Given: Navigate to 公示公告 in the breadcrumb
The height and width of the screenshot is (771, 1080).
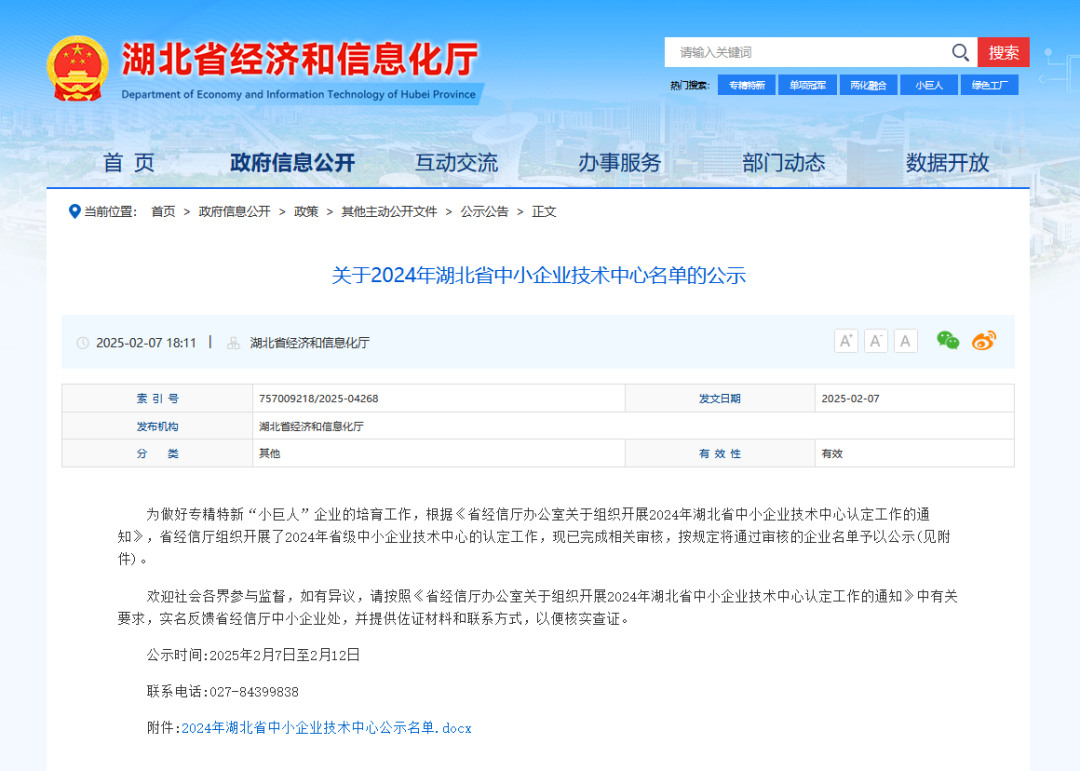Looking at the screenshot, I should (x=484, y=211).
